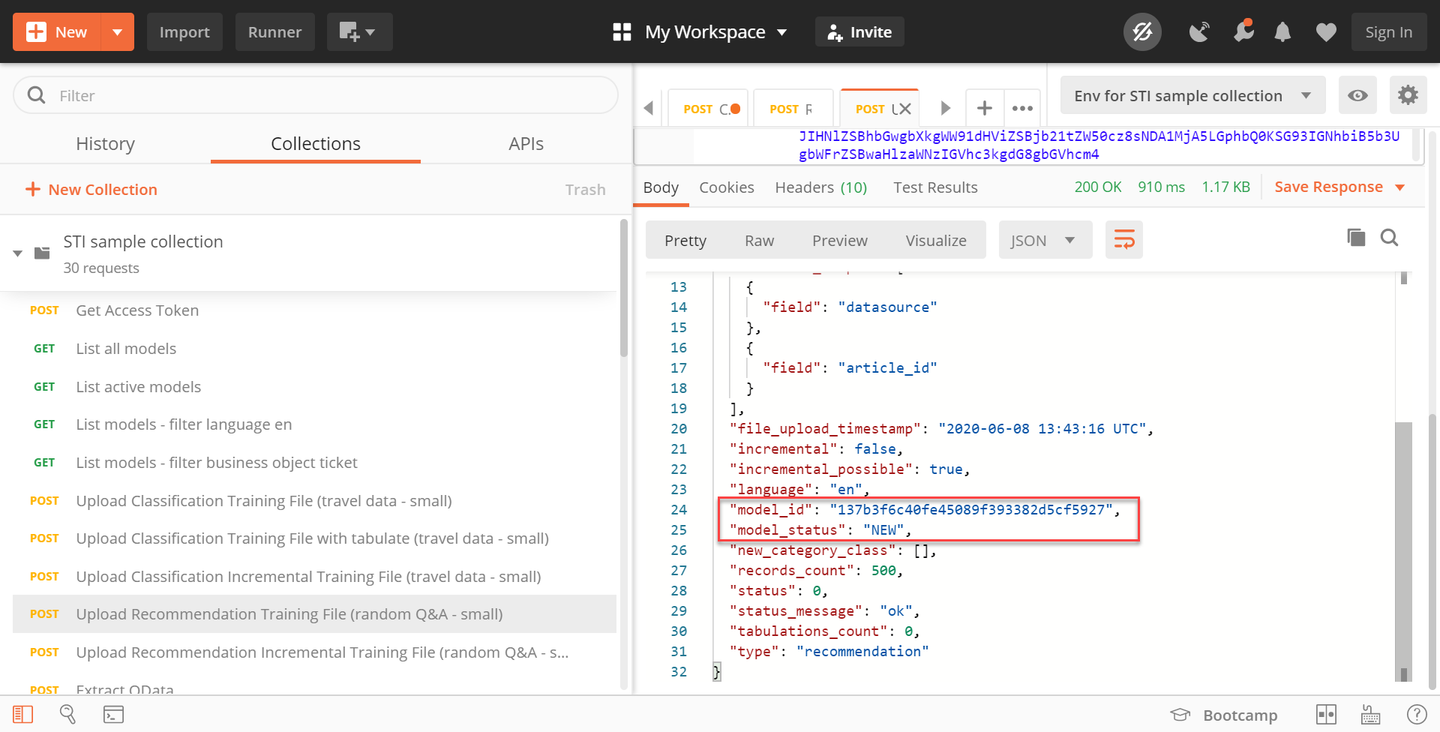
Task: Click the Import button
Action: pos(185,32)
